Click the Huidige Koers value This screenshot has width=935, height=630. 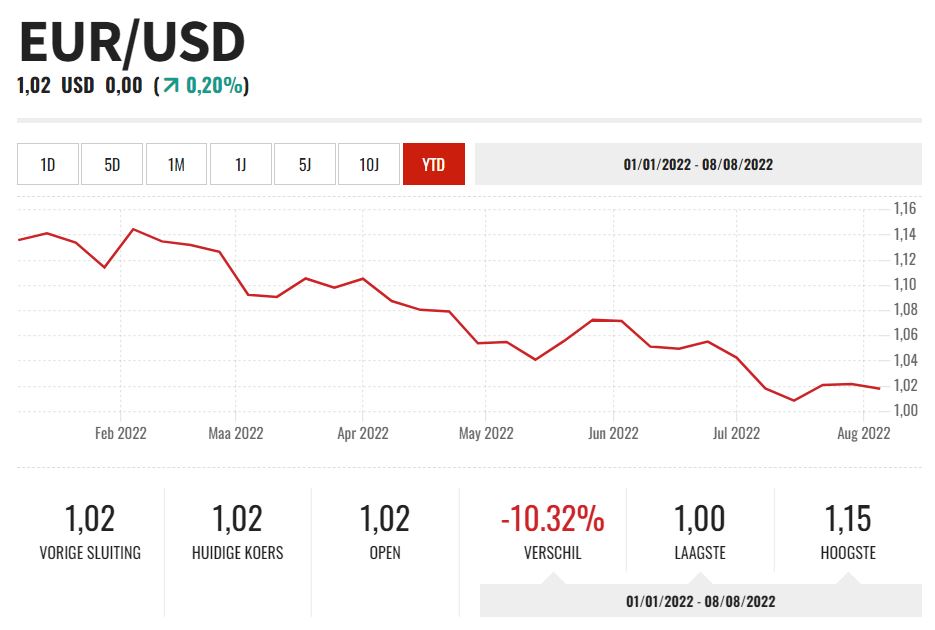click(237, 519)
